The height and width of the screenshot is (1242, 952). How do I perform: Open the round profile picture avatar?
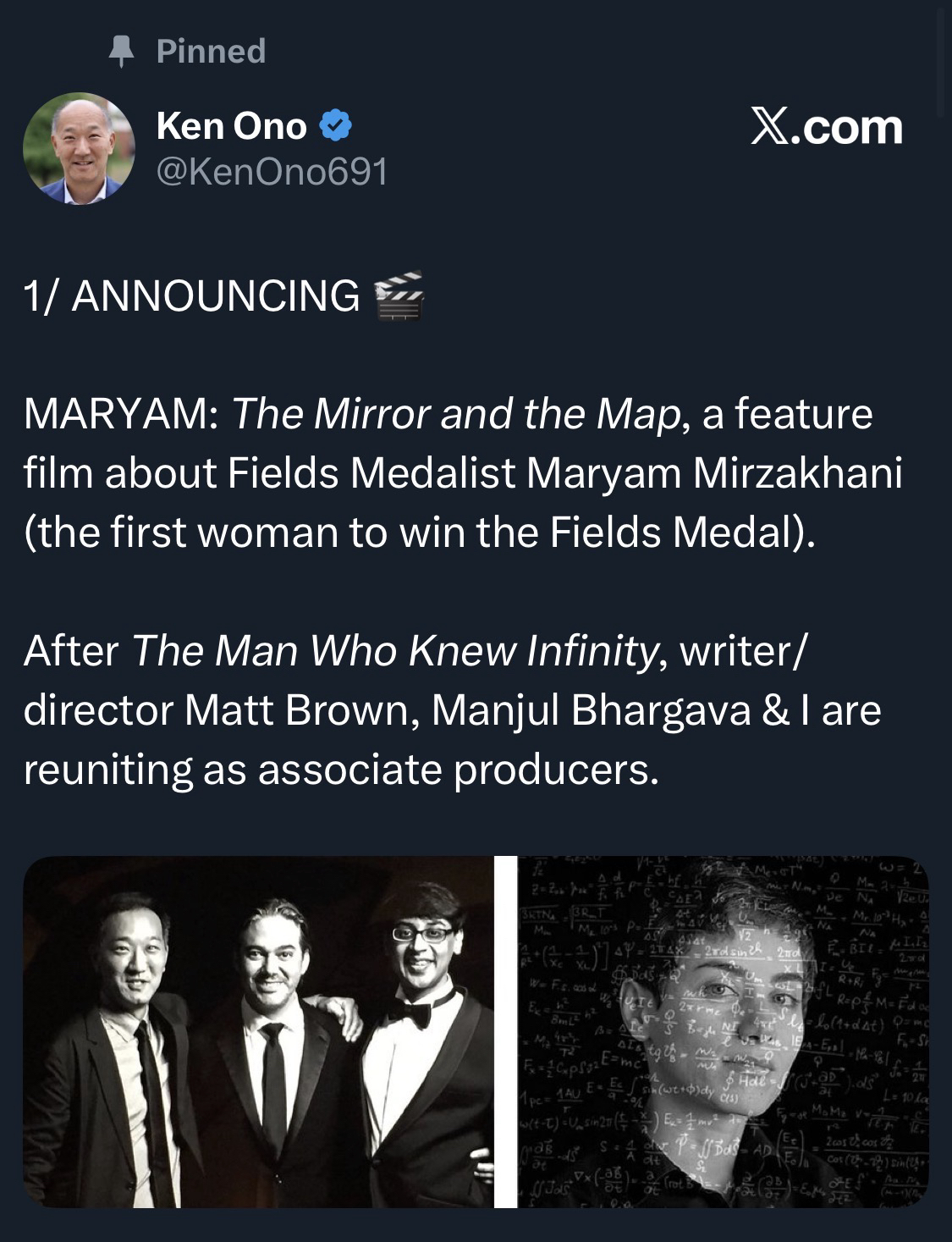(x=79, y=148)
